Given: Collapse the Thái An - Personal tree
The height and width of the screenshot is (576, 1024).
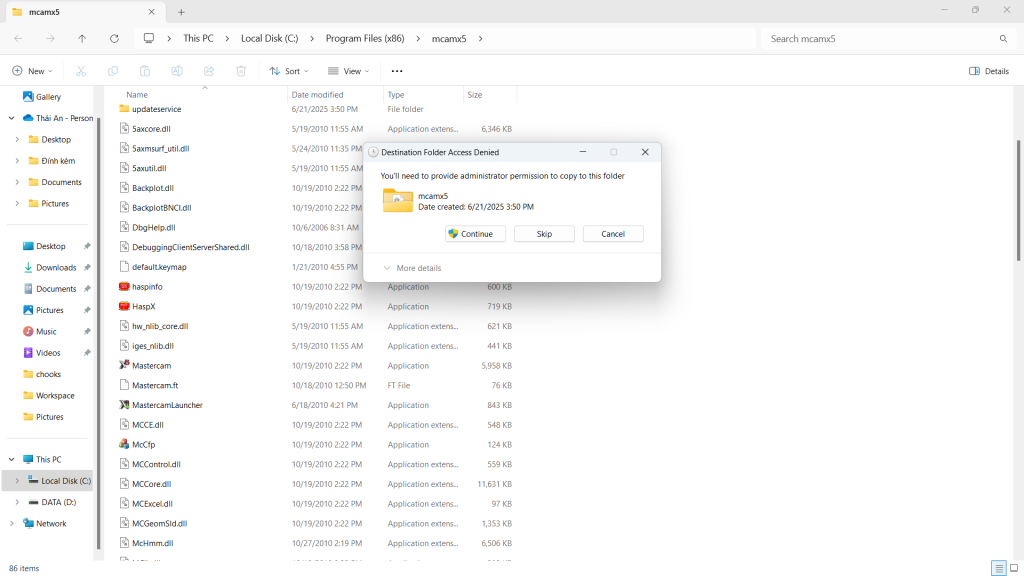Looking at the screenshot, I should (12, 118).
